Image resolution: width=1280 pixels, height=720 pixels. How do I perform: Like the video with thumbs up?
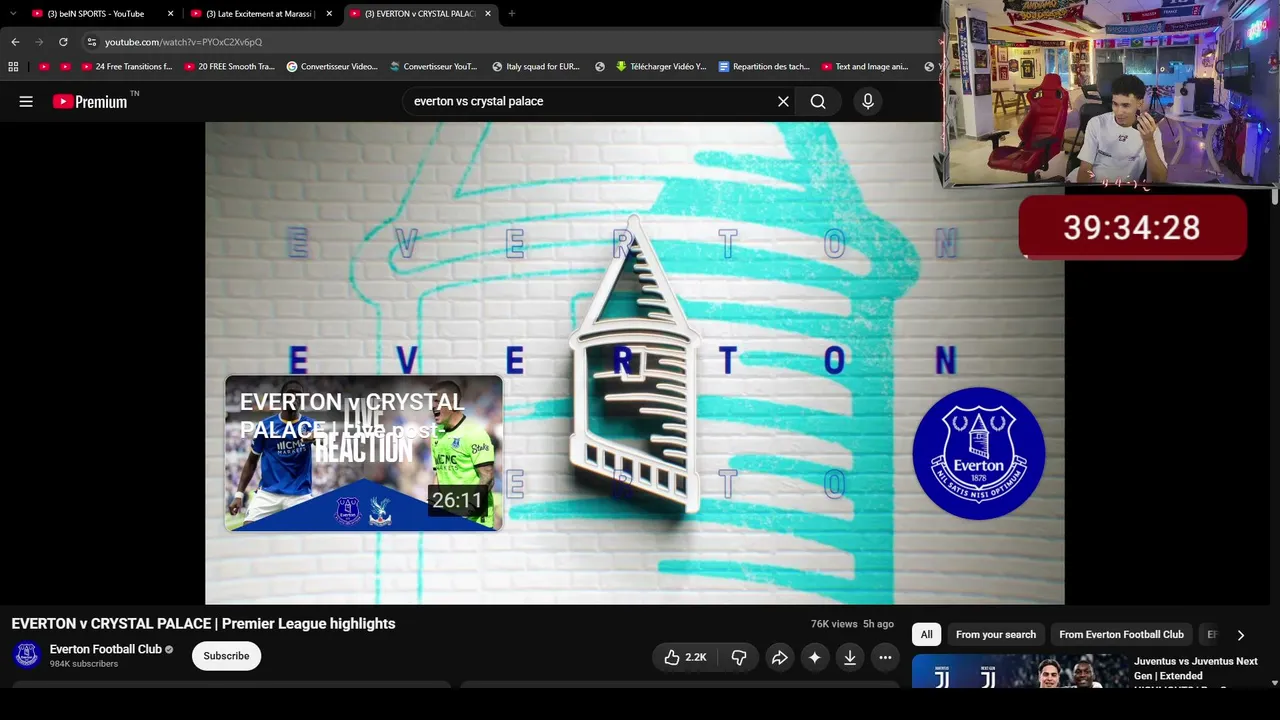(686, 657)
